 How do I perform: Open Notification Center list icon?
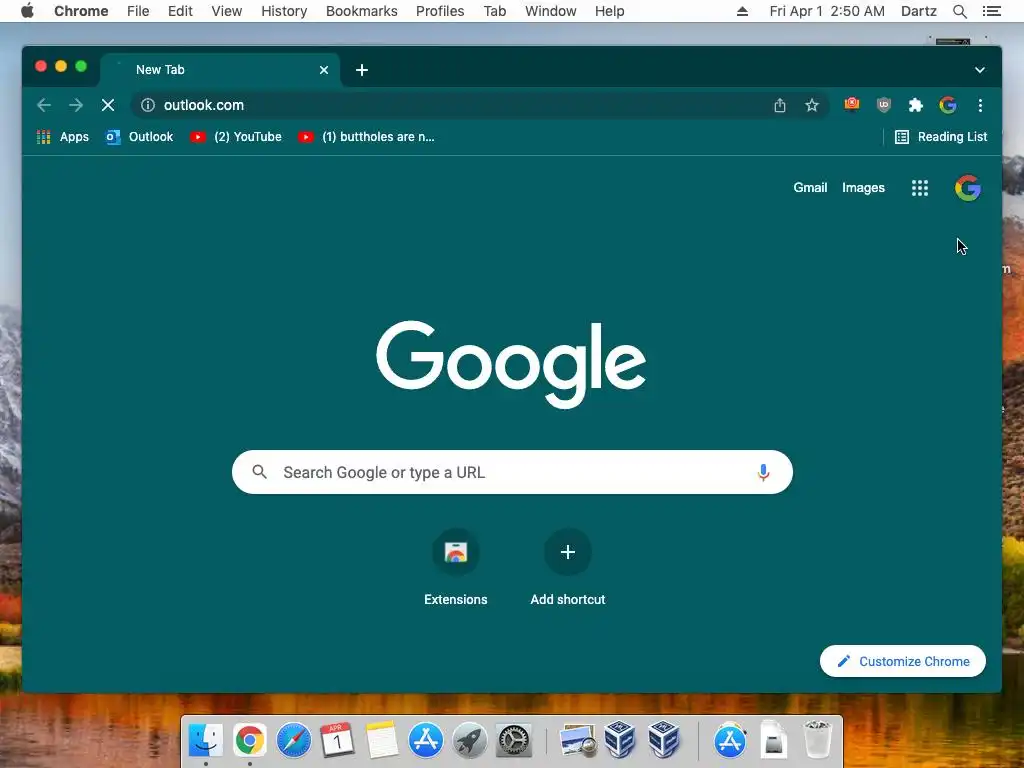(x=991, y=11)
